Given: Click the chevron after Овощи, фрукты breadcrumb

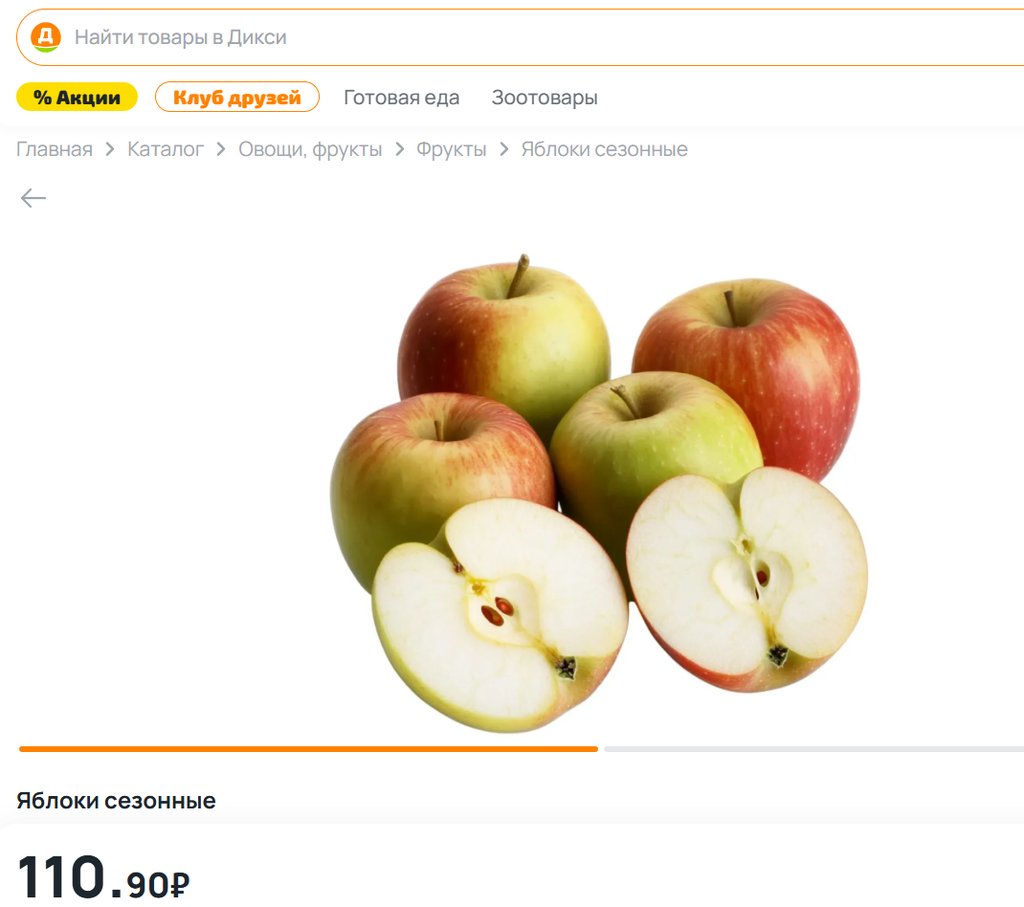Looking at the screenshot, I should click(399, 150).
